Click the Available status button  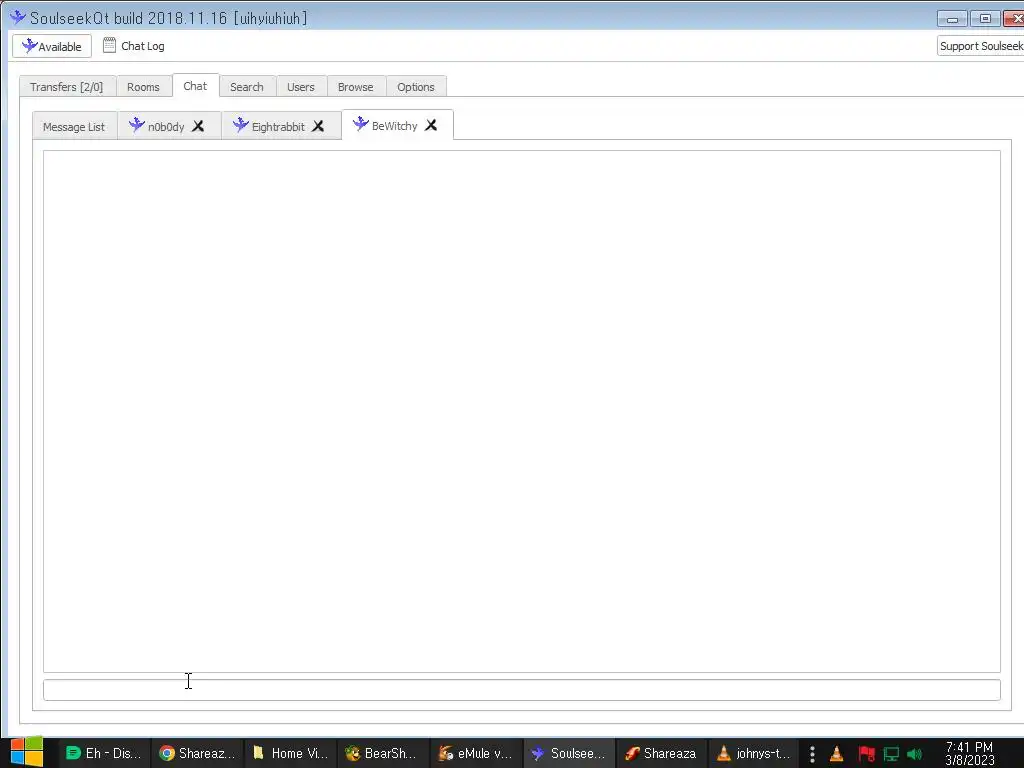pos(52,46)
